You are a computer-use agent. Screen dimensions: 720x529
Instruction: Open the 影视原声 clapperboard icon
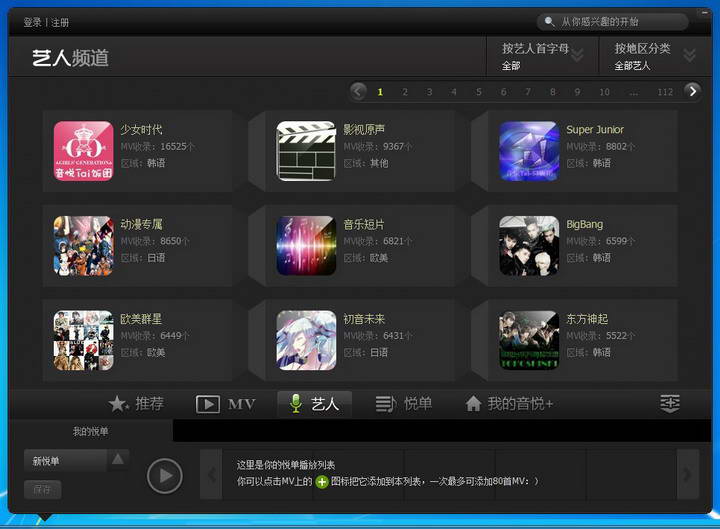306,151
